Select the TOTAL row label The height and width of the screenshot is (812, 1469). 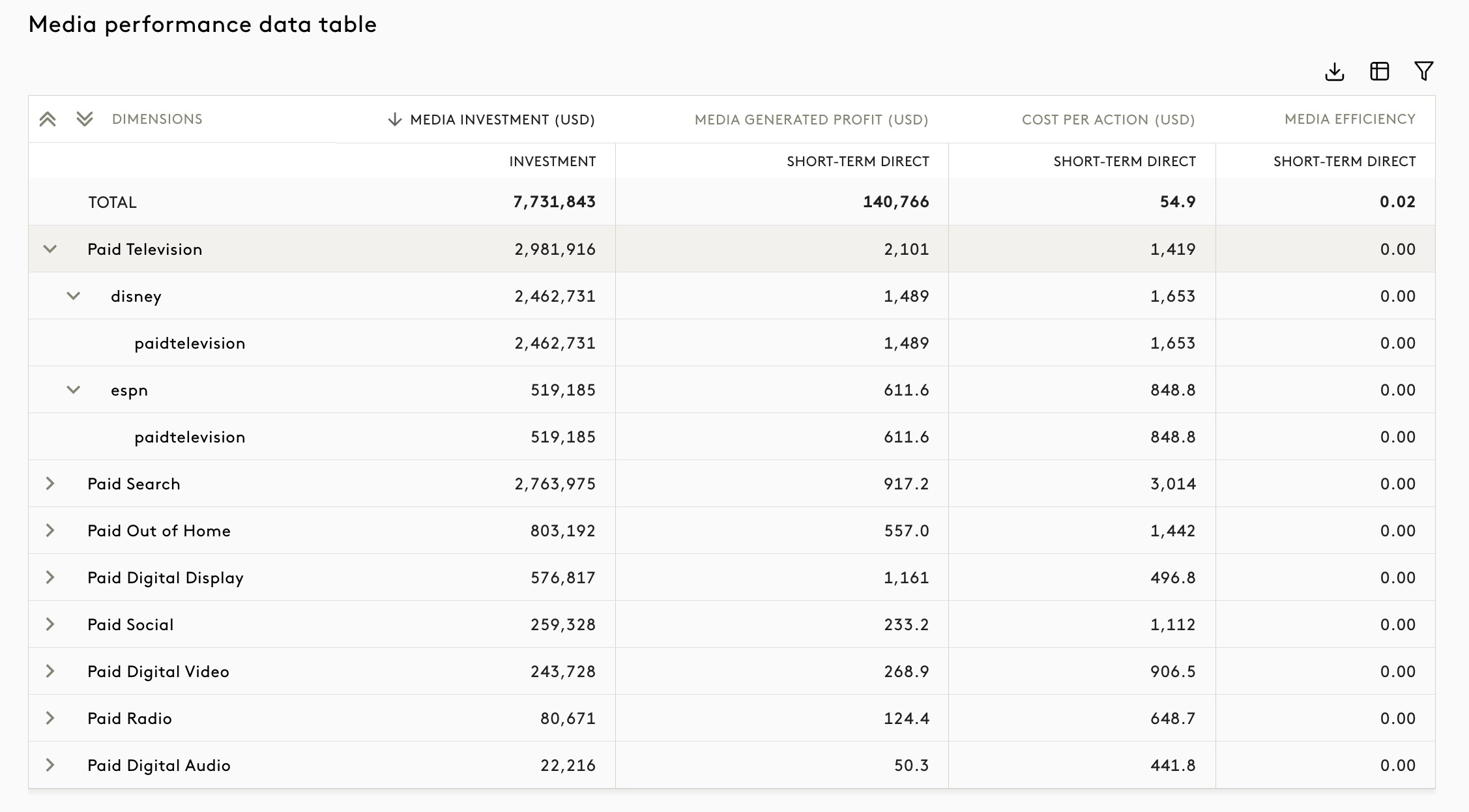point(112,203)
